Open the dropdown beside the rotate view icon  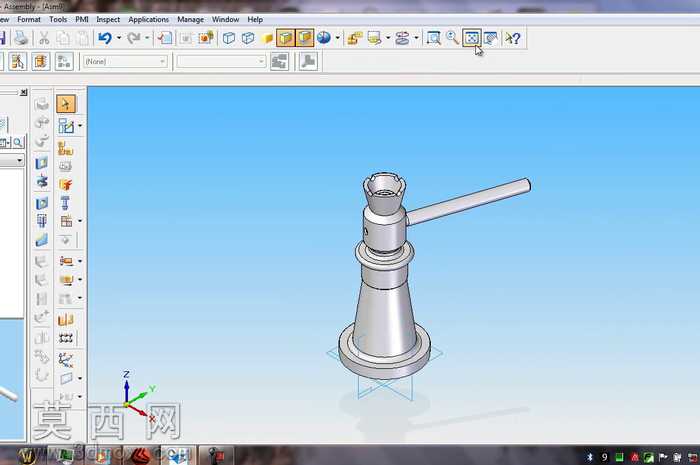click(416, 38)
